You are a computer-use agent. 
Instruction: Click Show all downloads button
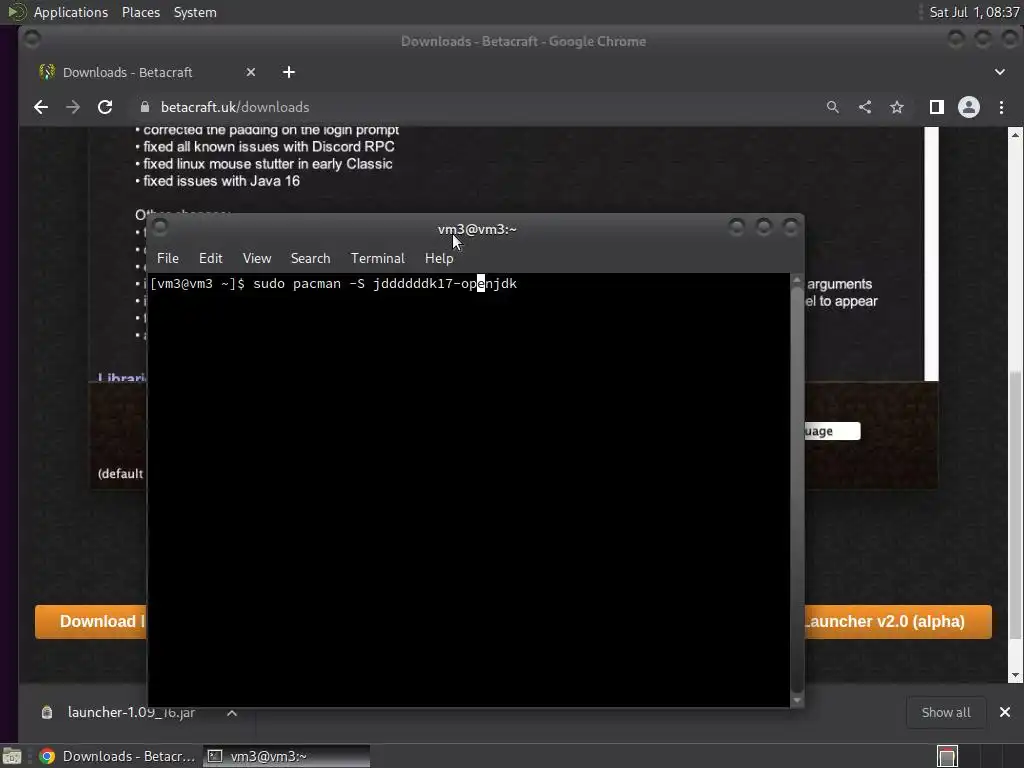click(946, 712)
